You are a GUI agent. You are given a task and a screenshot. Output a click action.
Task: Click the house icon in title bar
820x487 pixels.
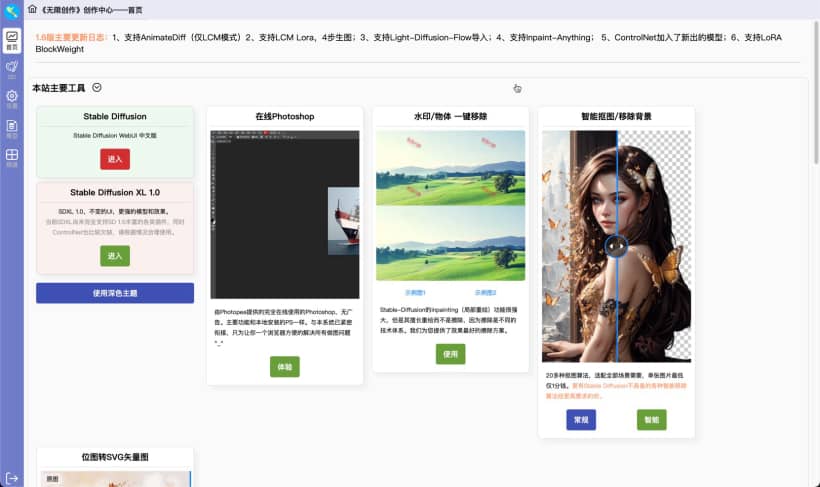pos(32,9)
